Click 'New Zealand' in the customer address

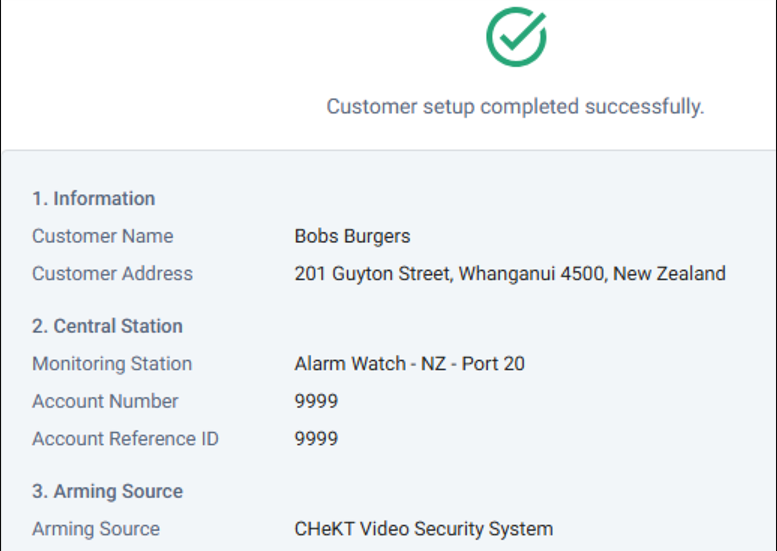tap(669, 273)
